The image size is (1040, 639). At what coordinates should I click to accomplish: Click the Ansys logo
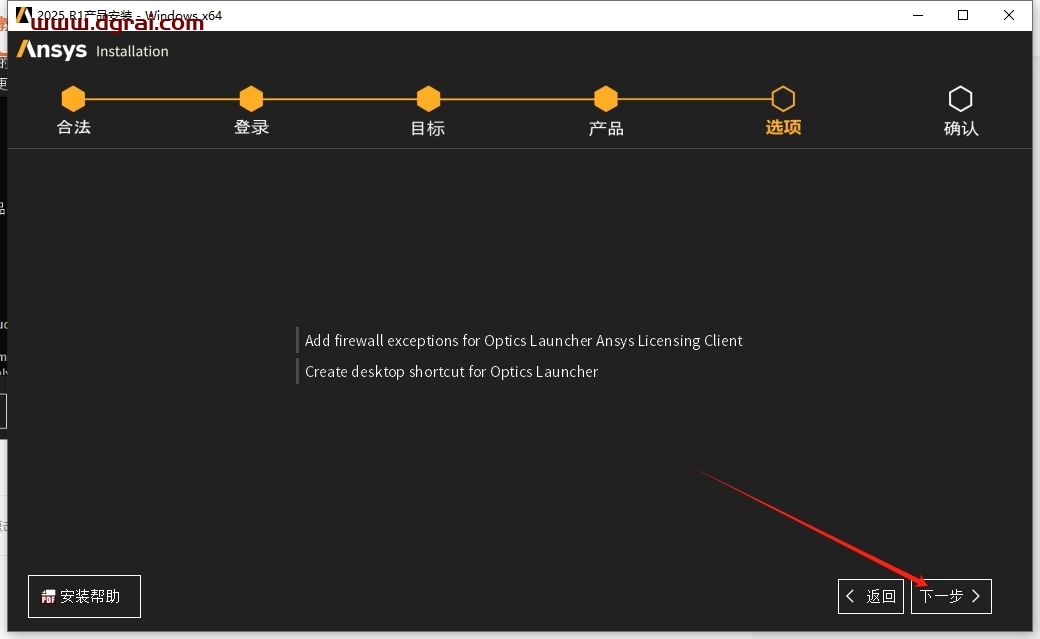52,50
